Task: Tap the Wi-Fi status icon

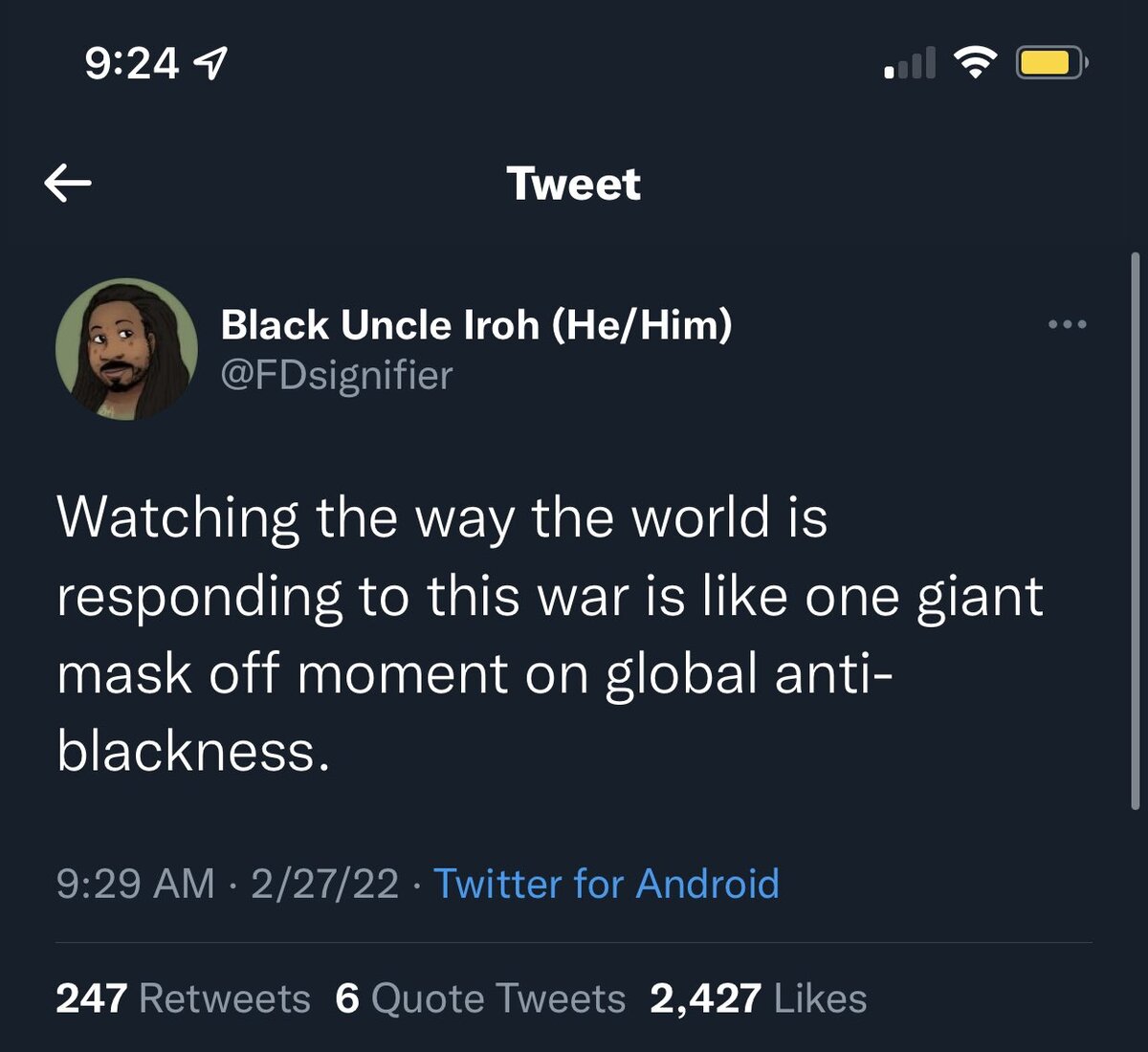Action: coord(974,63)
